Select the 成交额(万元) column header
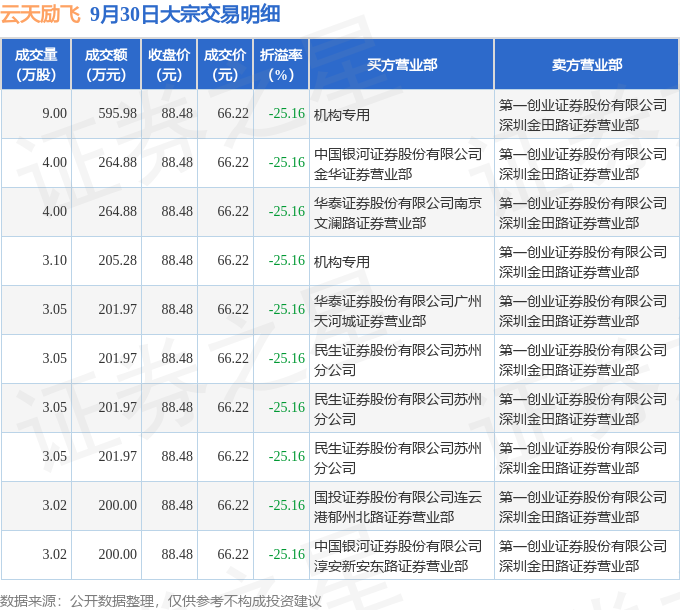The width and height of the screenshot is (680, 610). click(106, 64)
